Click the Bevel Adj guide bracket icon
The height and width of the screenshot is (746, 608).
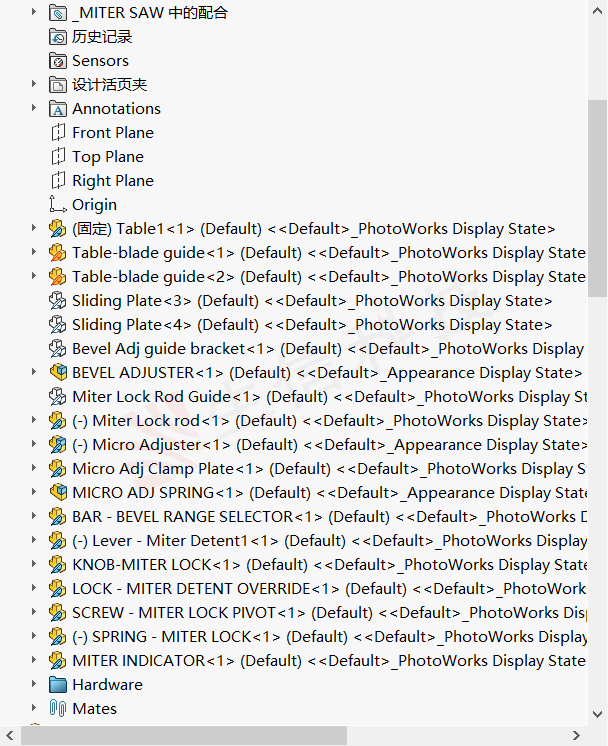pos(58,349)
